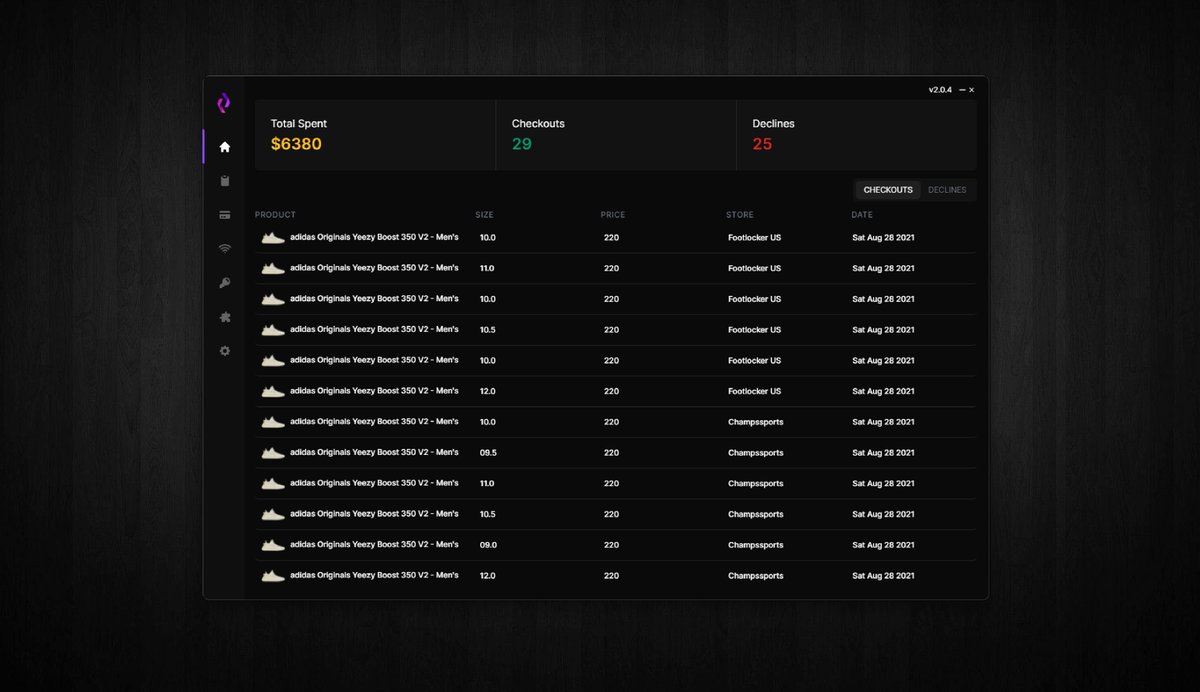Select size 09.5 cell in Champssports row
The image size is (1200, 692).
pos(488,453)
